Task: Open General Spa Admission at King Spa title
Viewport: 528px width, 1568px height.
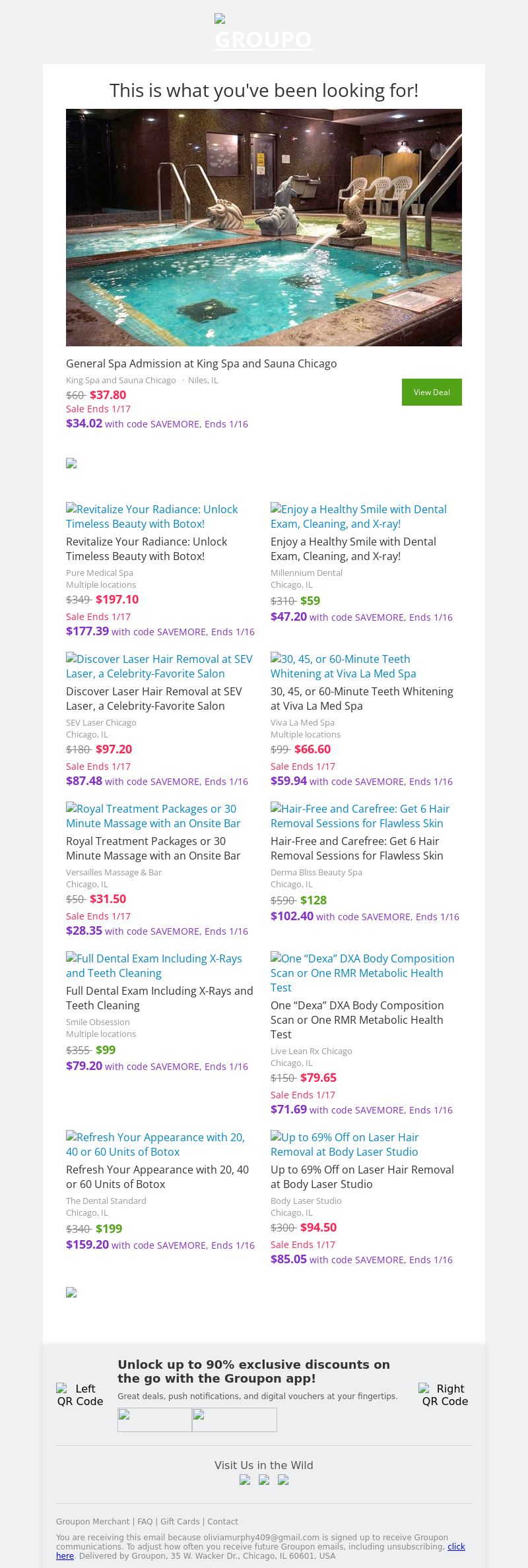Action: (201, 363)
